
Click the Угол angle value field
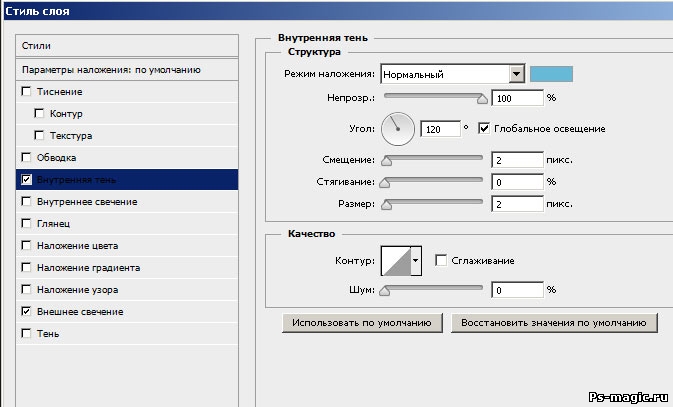pyautogui.click(x=436, y=129)
